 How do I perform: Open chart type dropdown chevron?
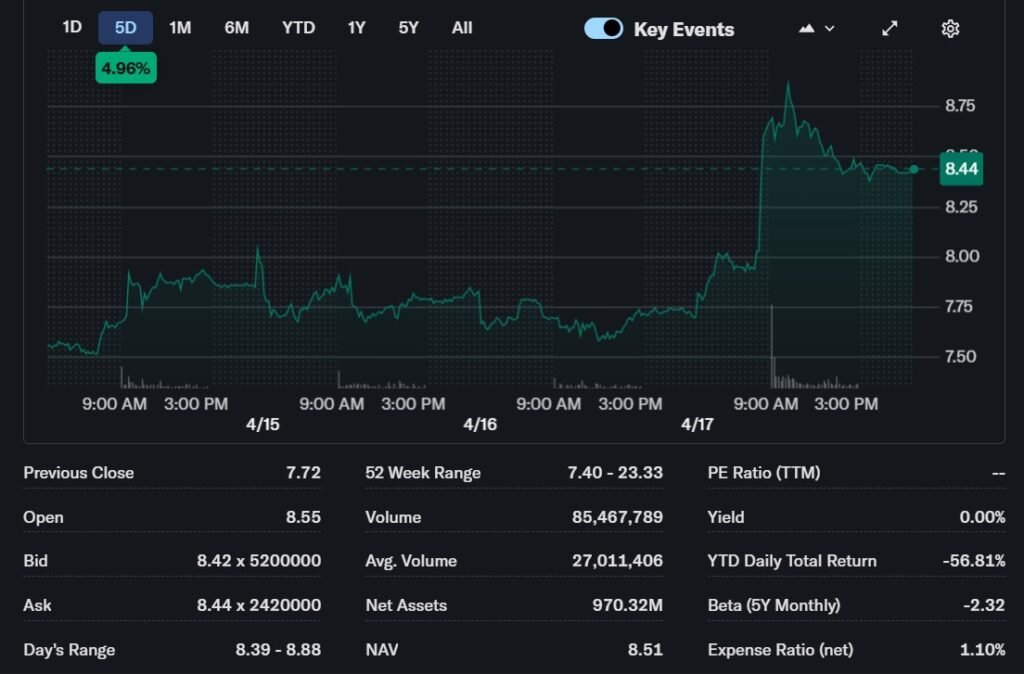coord(830,29)
